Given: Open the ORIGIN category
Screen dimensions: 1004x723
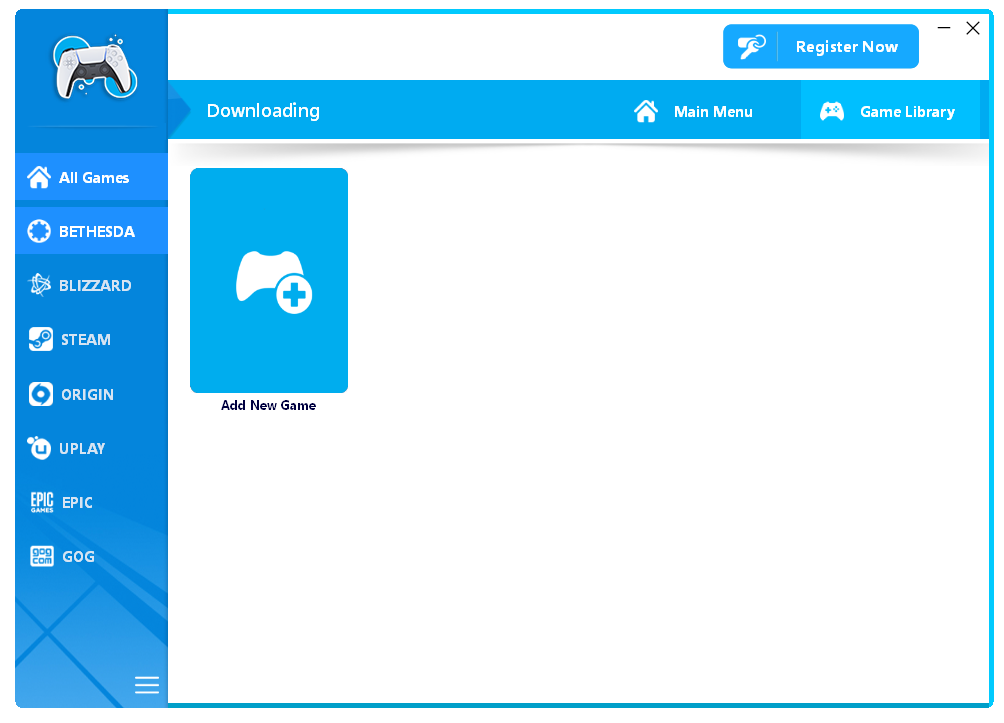Looking at the screenshot, I should click(92, 394).
